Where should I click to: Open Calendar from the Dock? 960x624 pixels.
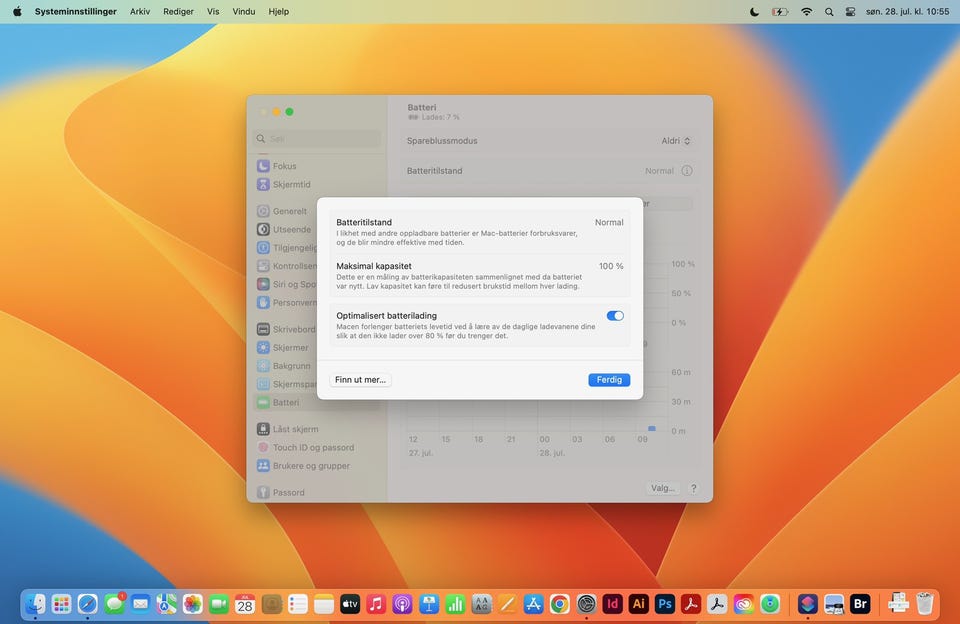245,604
